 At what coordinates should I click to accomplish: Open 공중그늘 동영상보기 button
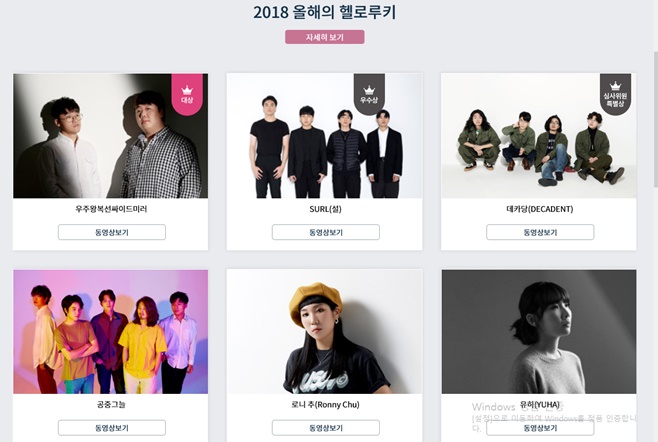point(112,428)
